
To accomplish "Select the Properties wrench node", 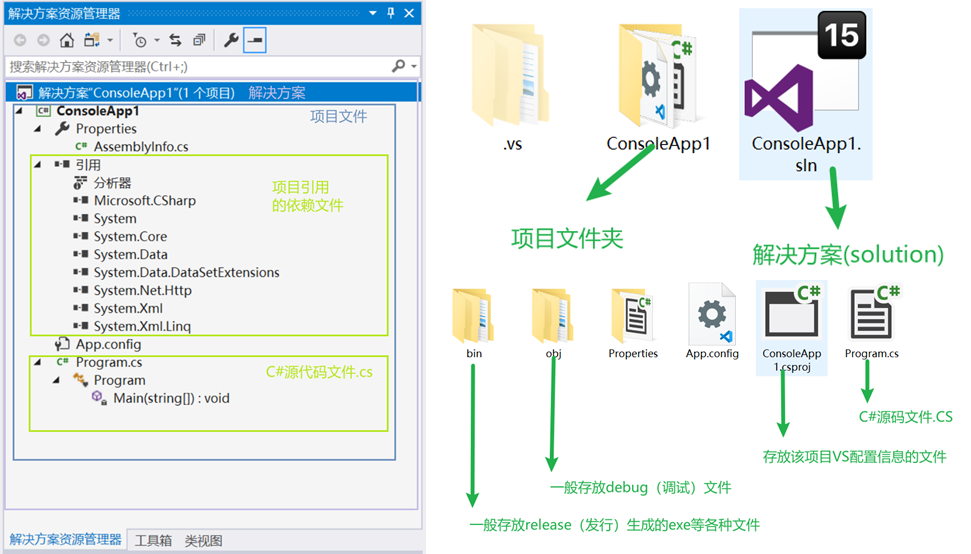I will (x=96, y=129).
